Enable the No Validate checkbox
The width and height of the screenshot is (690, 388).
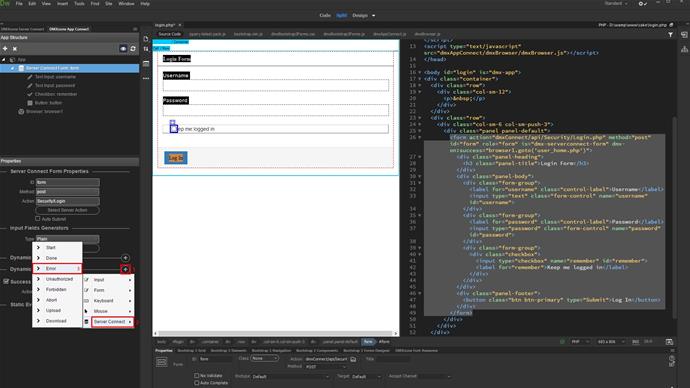tap(197, 376)
